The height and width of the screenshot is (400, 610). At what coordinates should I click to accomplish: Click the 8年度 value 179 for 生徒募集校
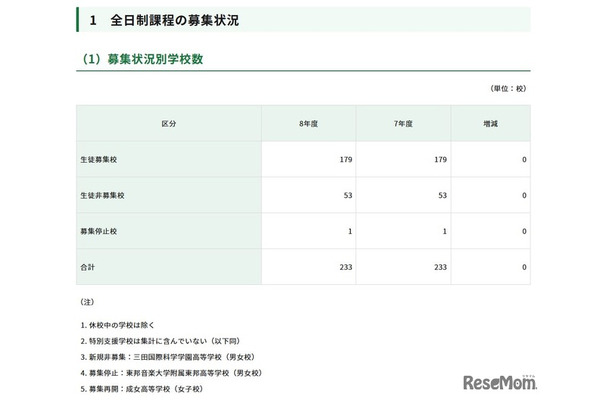point(346,159)
